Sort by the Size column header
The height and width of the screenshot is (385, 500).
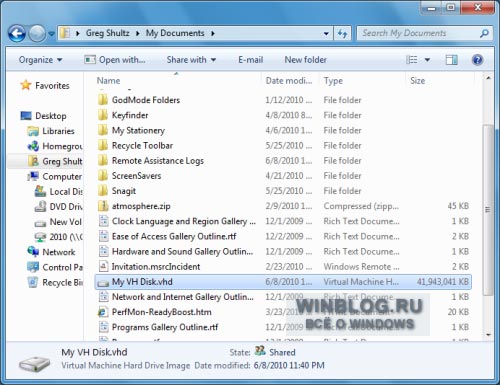[417, 81]
